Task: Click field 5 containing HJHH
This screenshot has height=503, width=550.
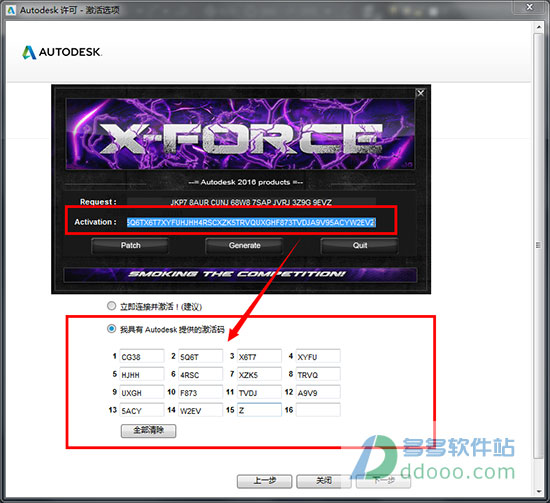Action: click(x=142, y=374)
